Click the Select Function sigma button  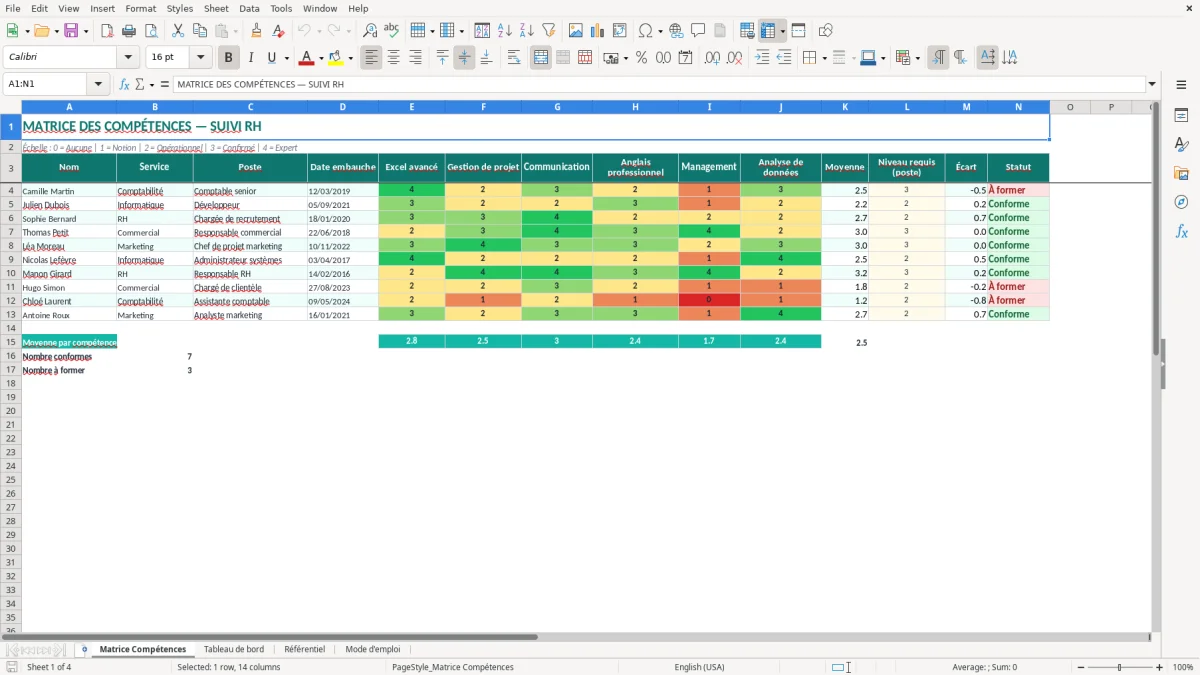tap(139, 84)
